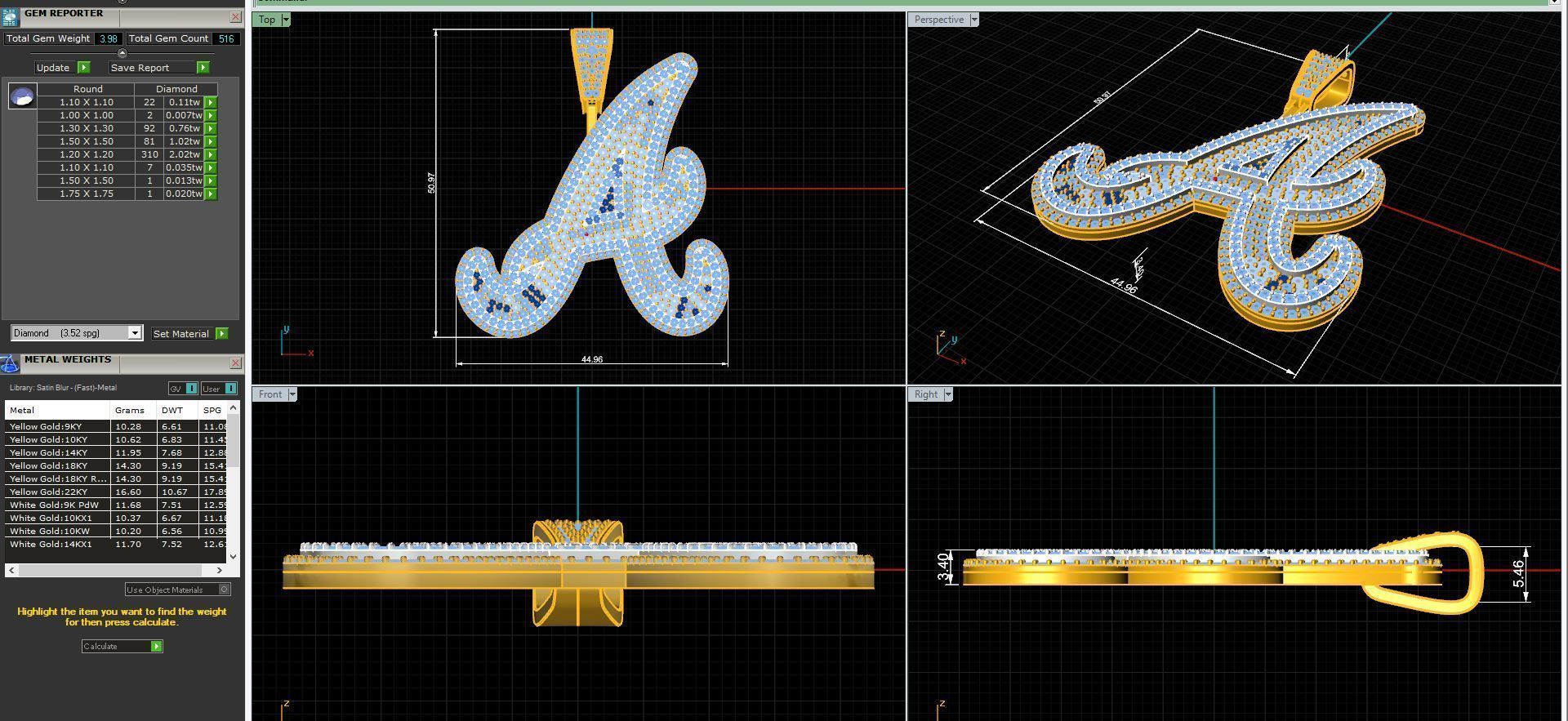Click metal table scroll up arrow
Screen dimensions: 1568x721
point(234,407)
